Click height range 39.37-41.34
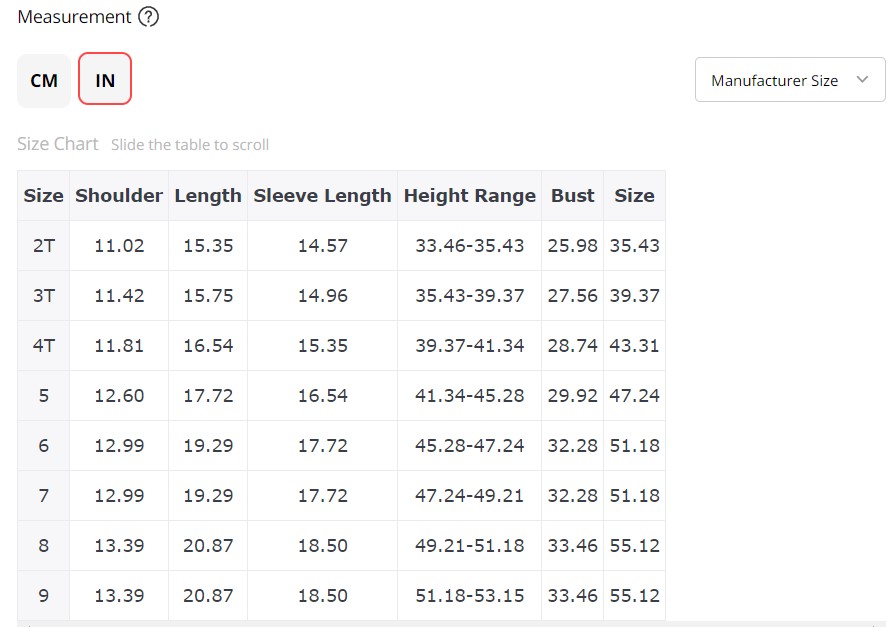This screenshot has width=891, height=627. [469, 346]
